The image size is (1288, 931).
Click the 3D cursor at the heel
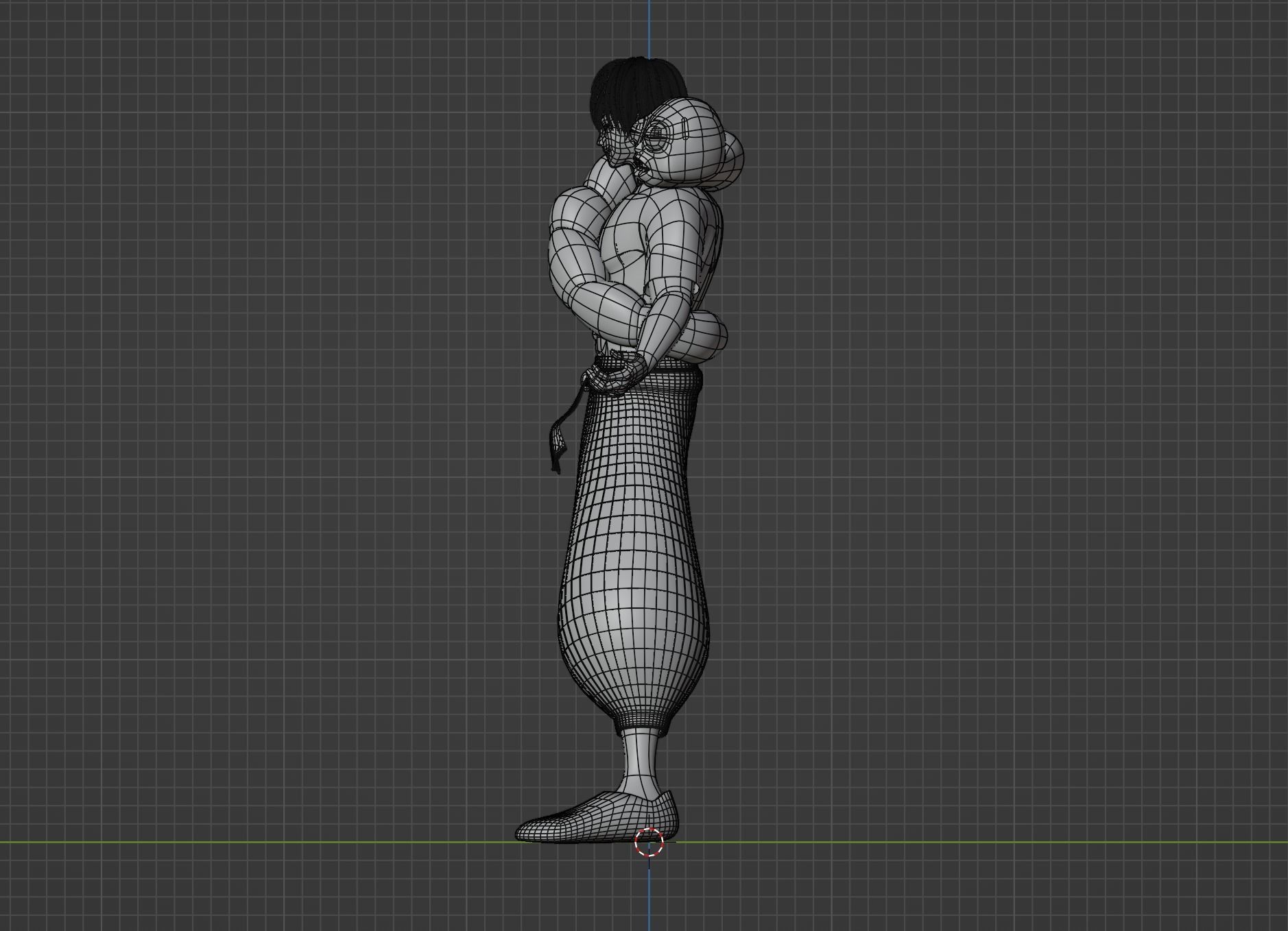pos(649,843)
